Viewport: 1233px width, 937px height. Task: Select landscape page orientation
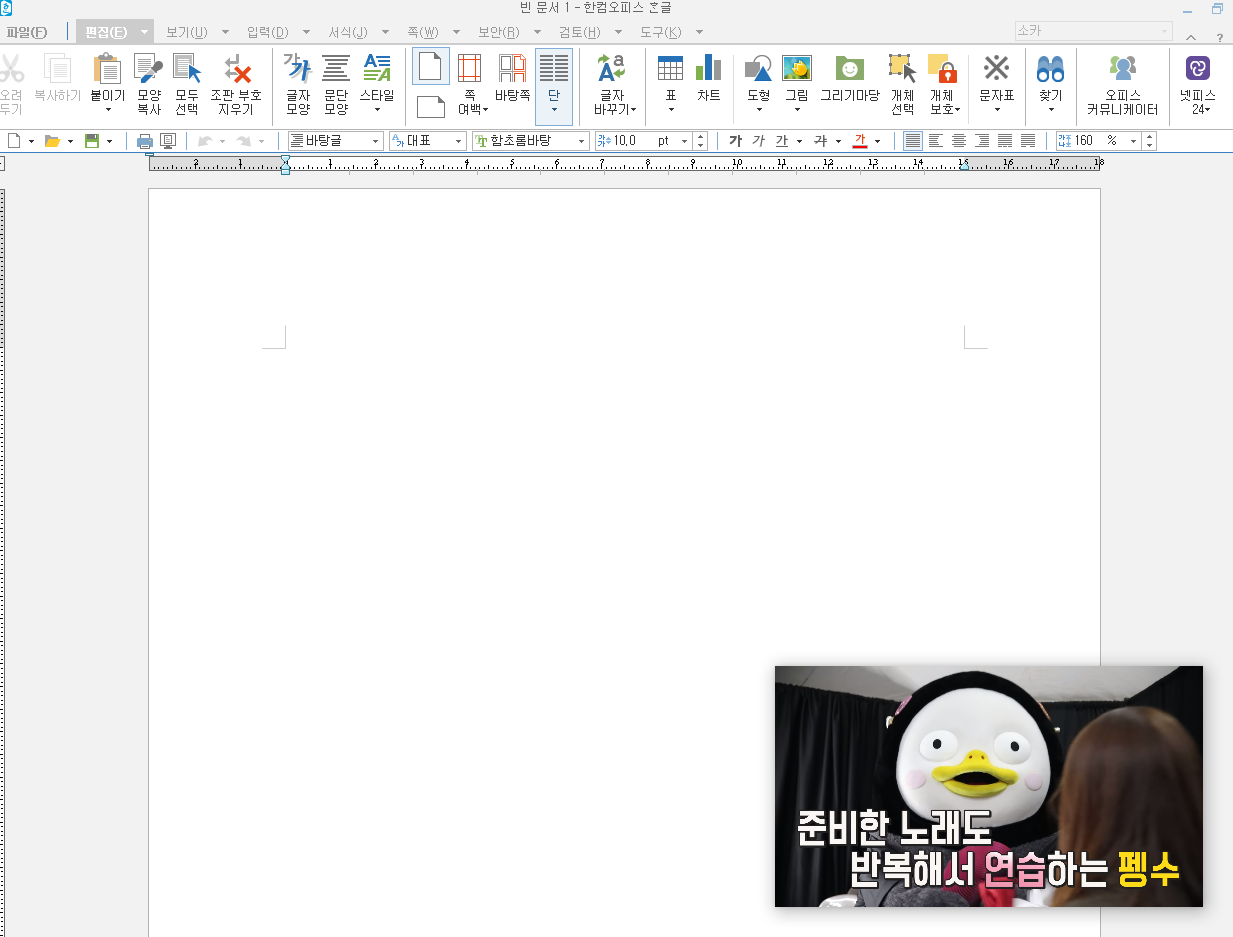click(431, 107)
